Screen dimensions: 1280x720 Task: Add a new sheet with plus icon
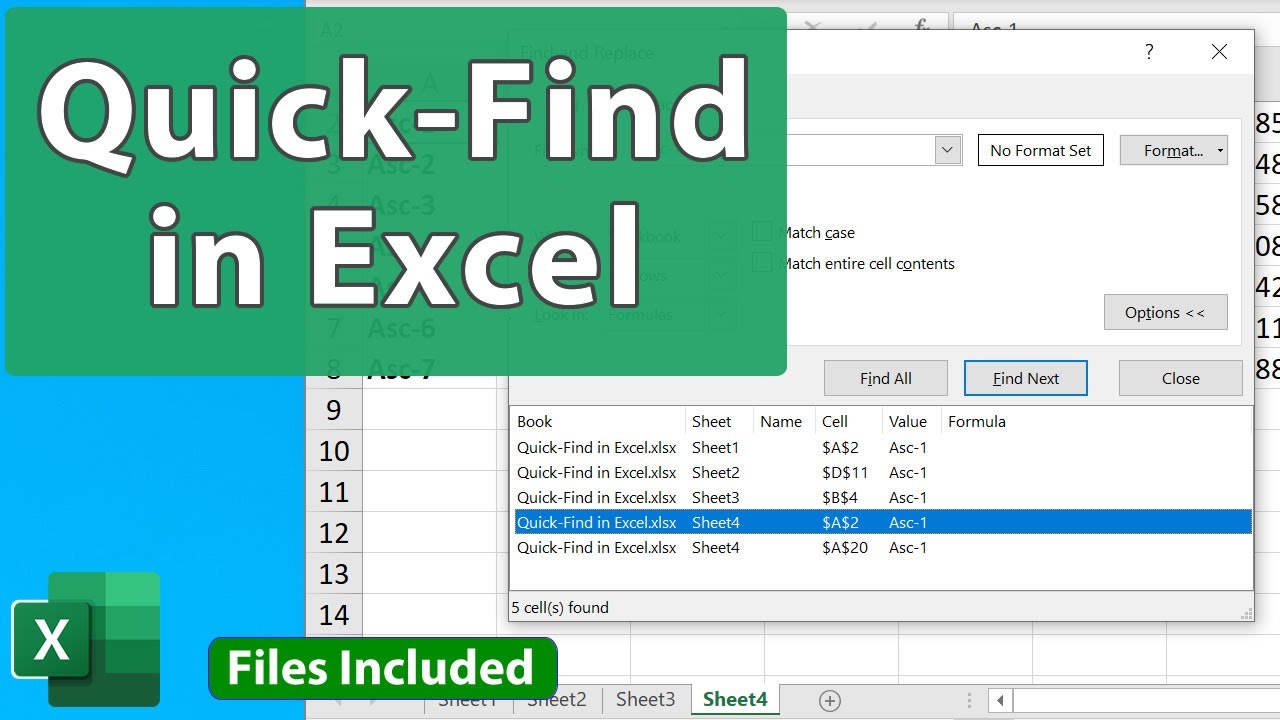(x=829, y=700)
